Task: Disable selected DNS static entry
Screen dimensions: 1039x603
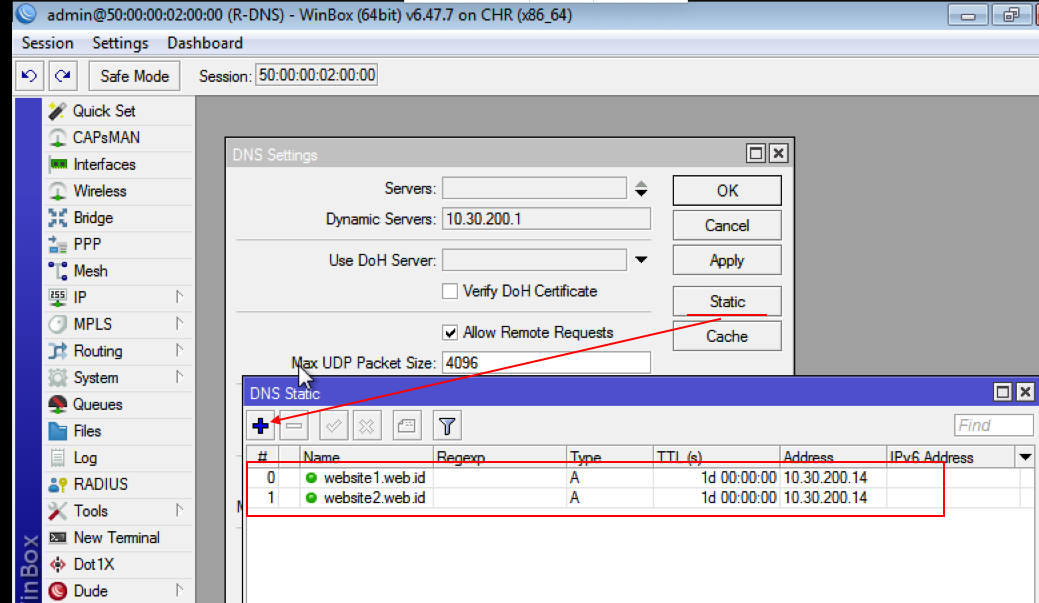Action: pos(366,425)
